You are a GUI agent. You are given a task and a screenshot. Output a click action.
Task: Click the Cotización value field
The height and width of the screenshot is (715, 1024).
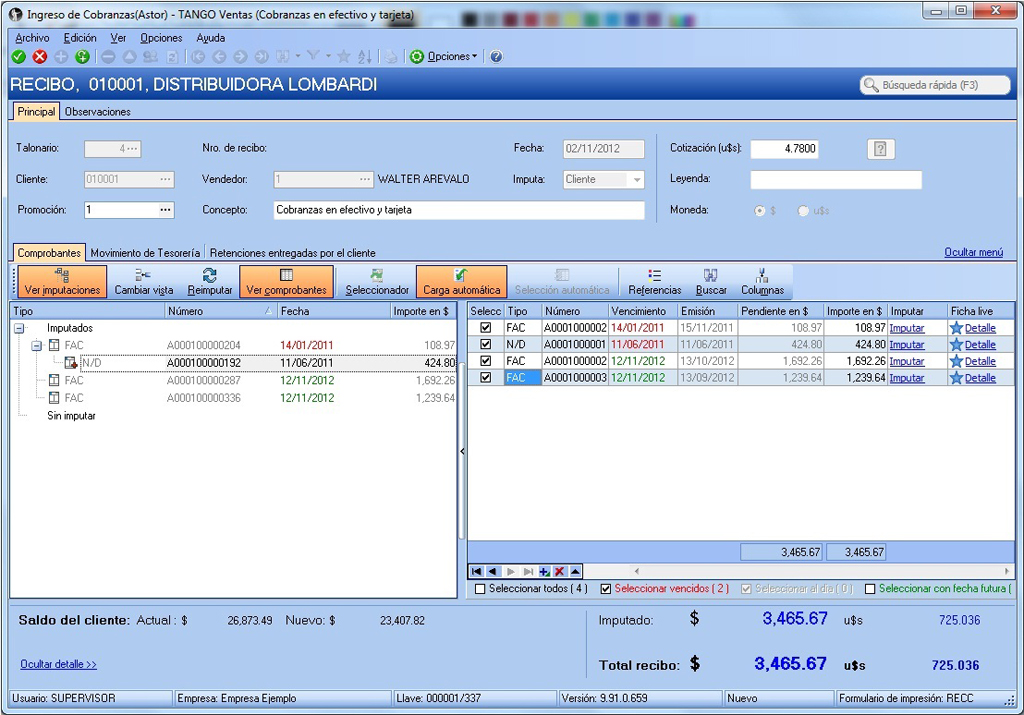click(784, 149)
